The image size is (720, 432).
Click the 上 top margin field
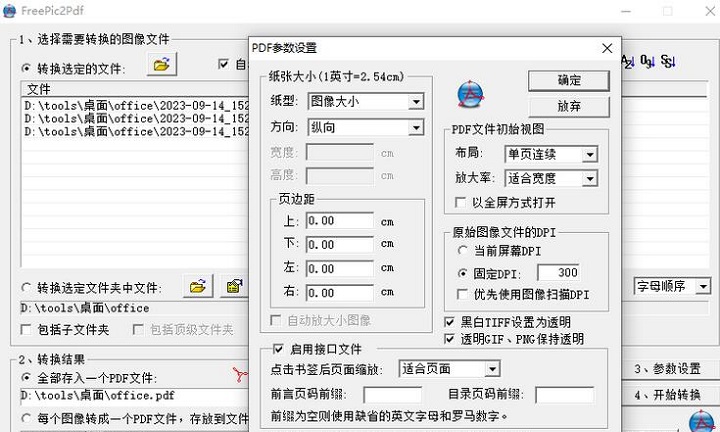tap(340, 221)
